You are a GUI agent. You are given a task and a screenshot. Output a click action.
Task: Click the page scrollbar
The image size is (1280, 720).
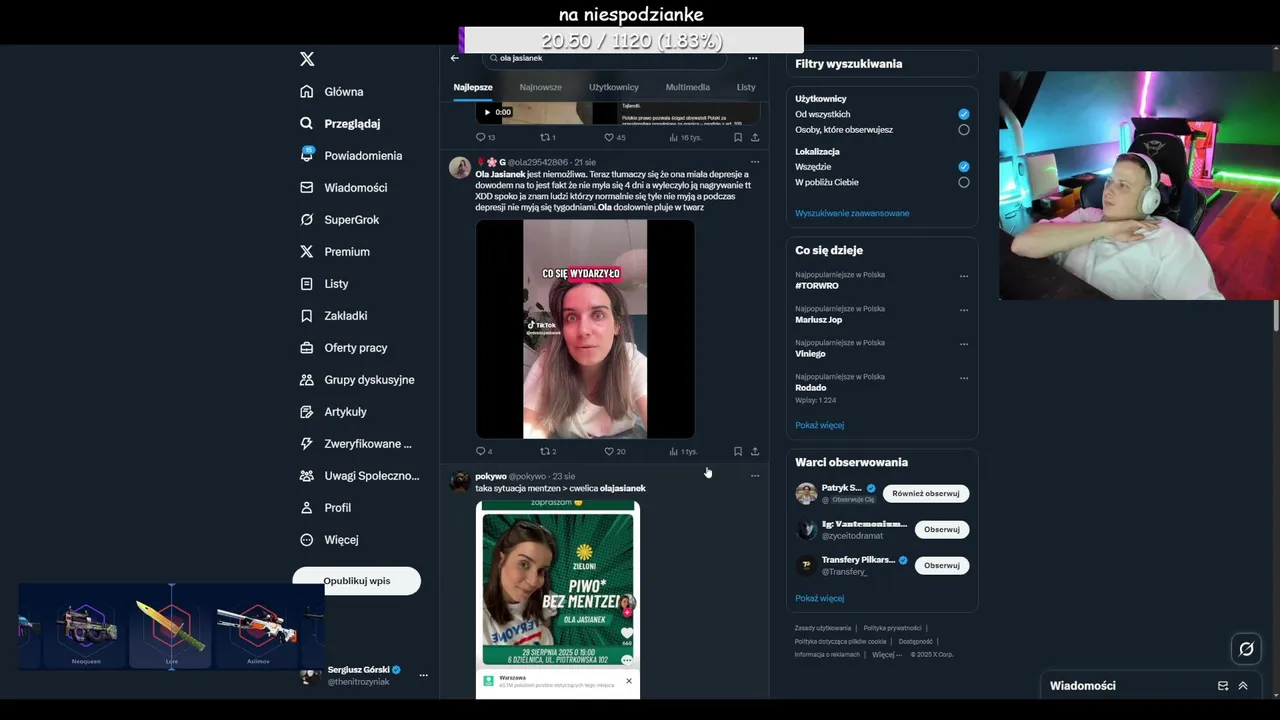(x=1276, y=314)
